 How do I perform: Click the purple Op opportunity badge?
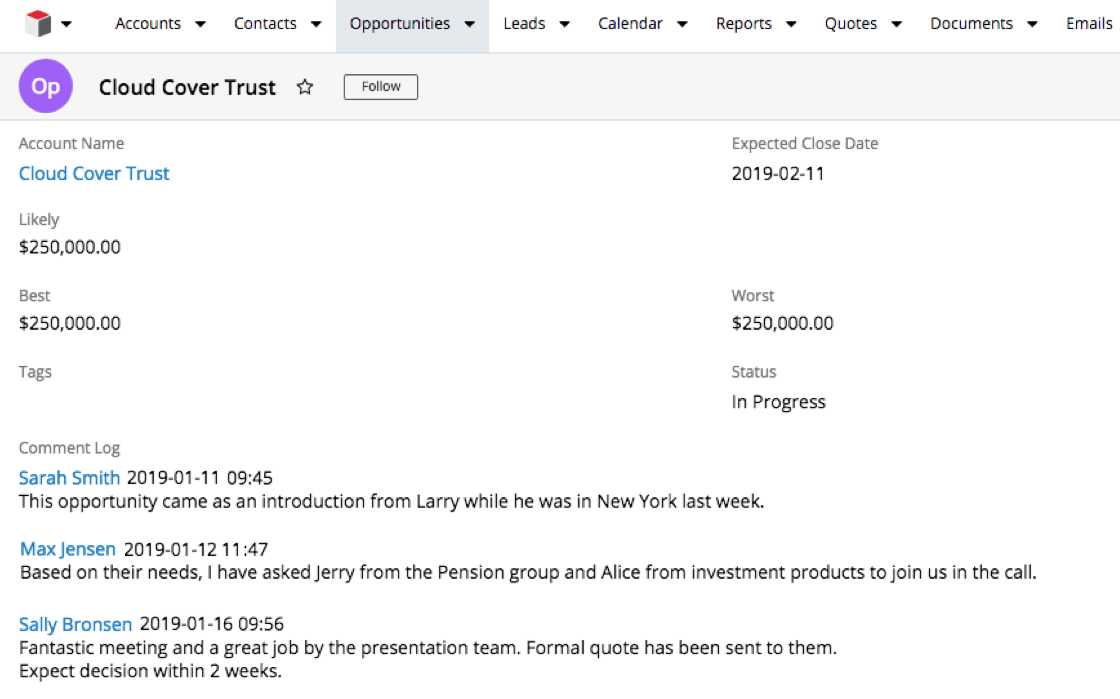[46, 87]
